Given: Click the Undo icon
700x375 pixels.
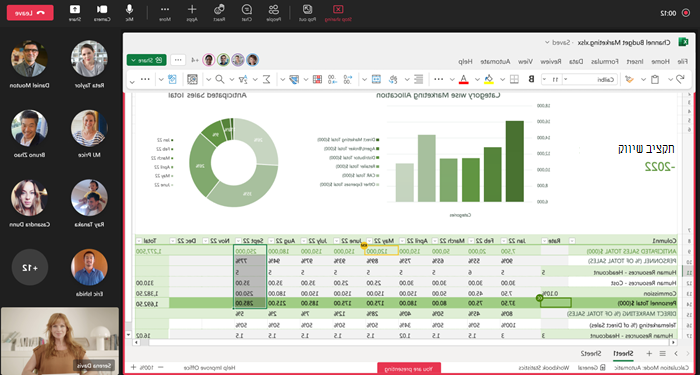Looking at the screenshot, I should coord(681,79).
